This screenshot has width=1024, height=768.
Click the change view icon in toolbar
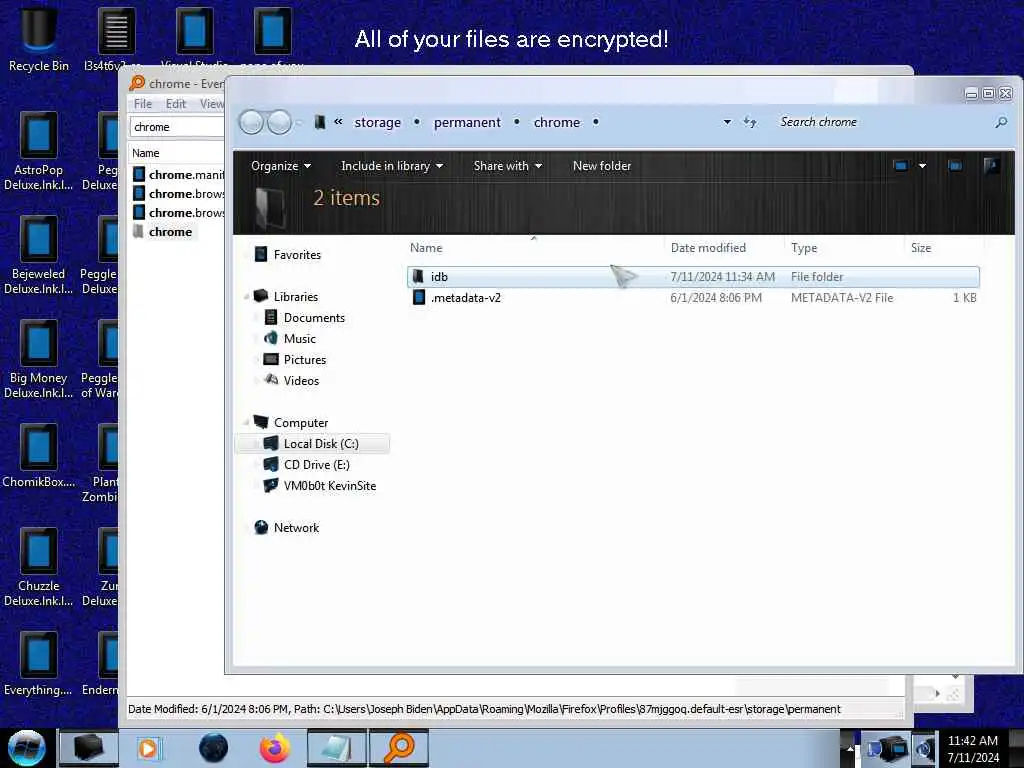click(x=901, y=166)
